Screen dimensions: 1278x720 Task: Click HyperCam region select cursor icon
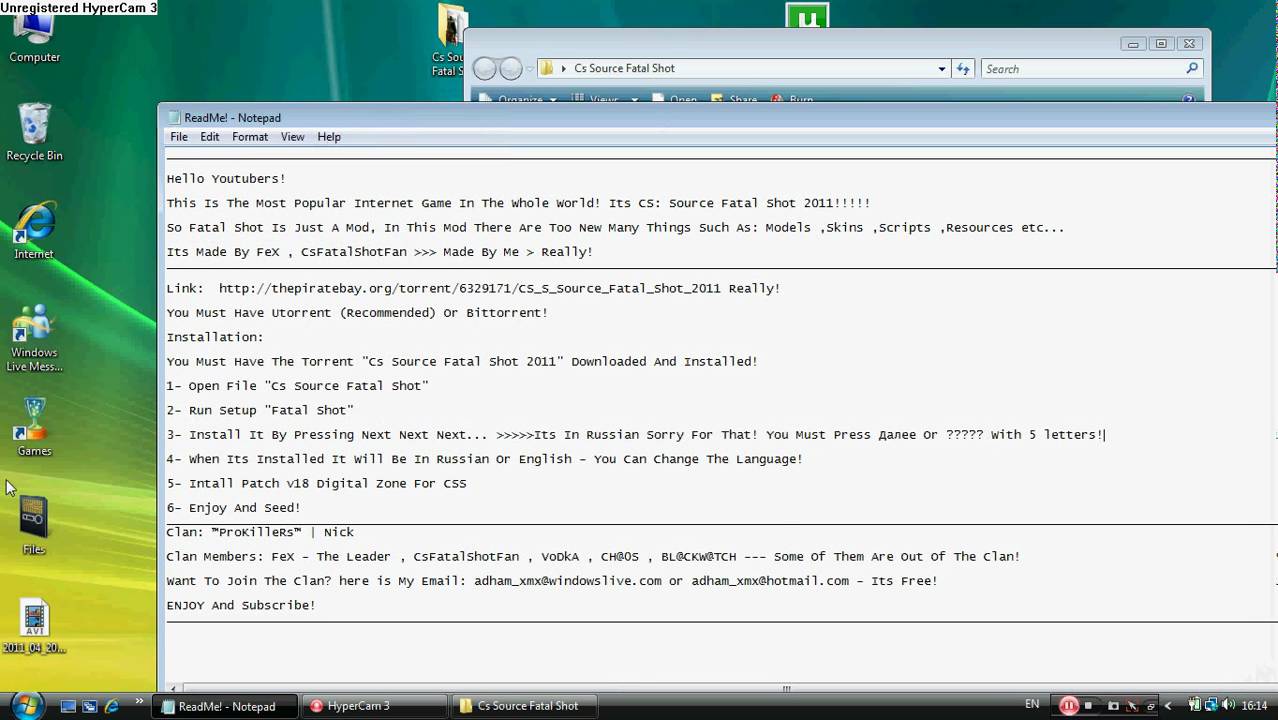click(x=1131, y=706)
